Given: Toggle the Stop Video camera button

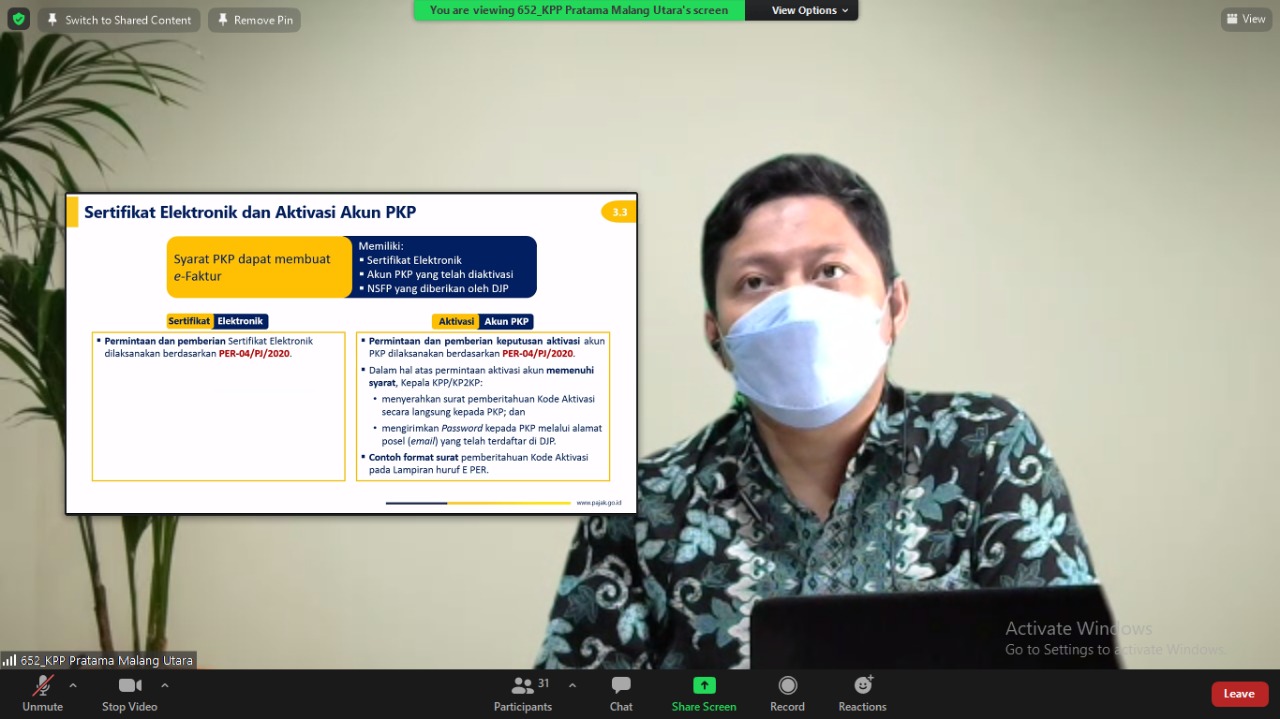Looking at the screenshot, I should [x=130, y=686].
